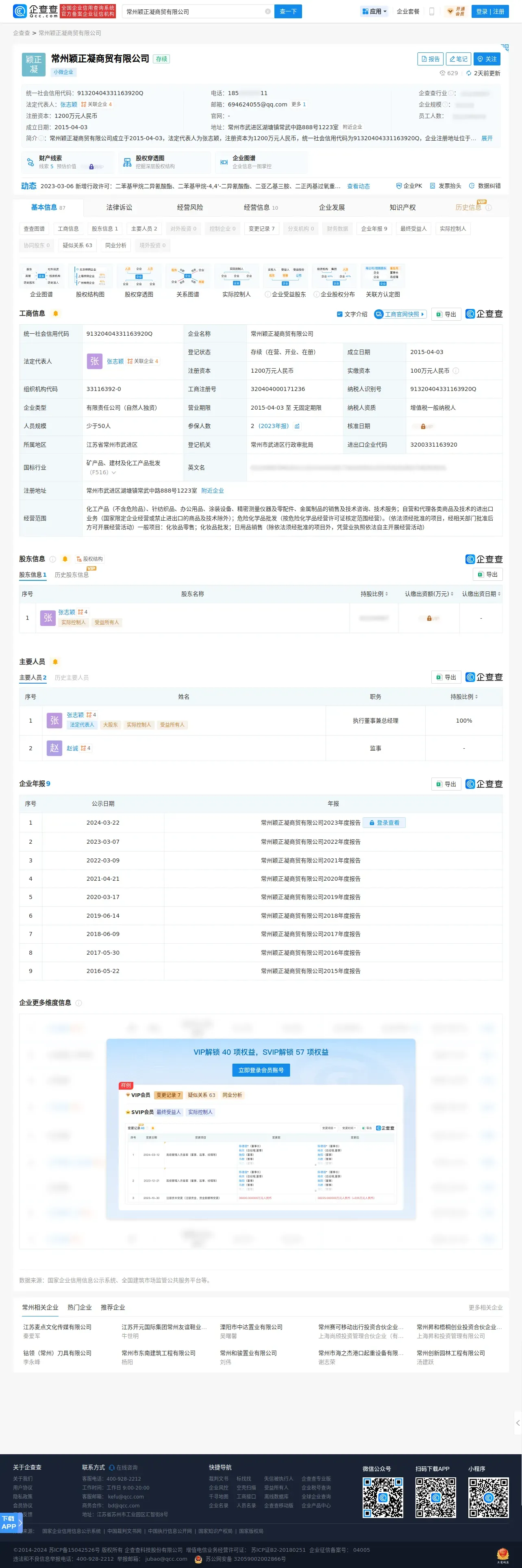Click the bell icon next to 主要人员

pyautogui.click(x=55, y=662)
